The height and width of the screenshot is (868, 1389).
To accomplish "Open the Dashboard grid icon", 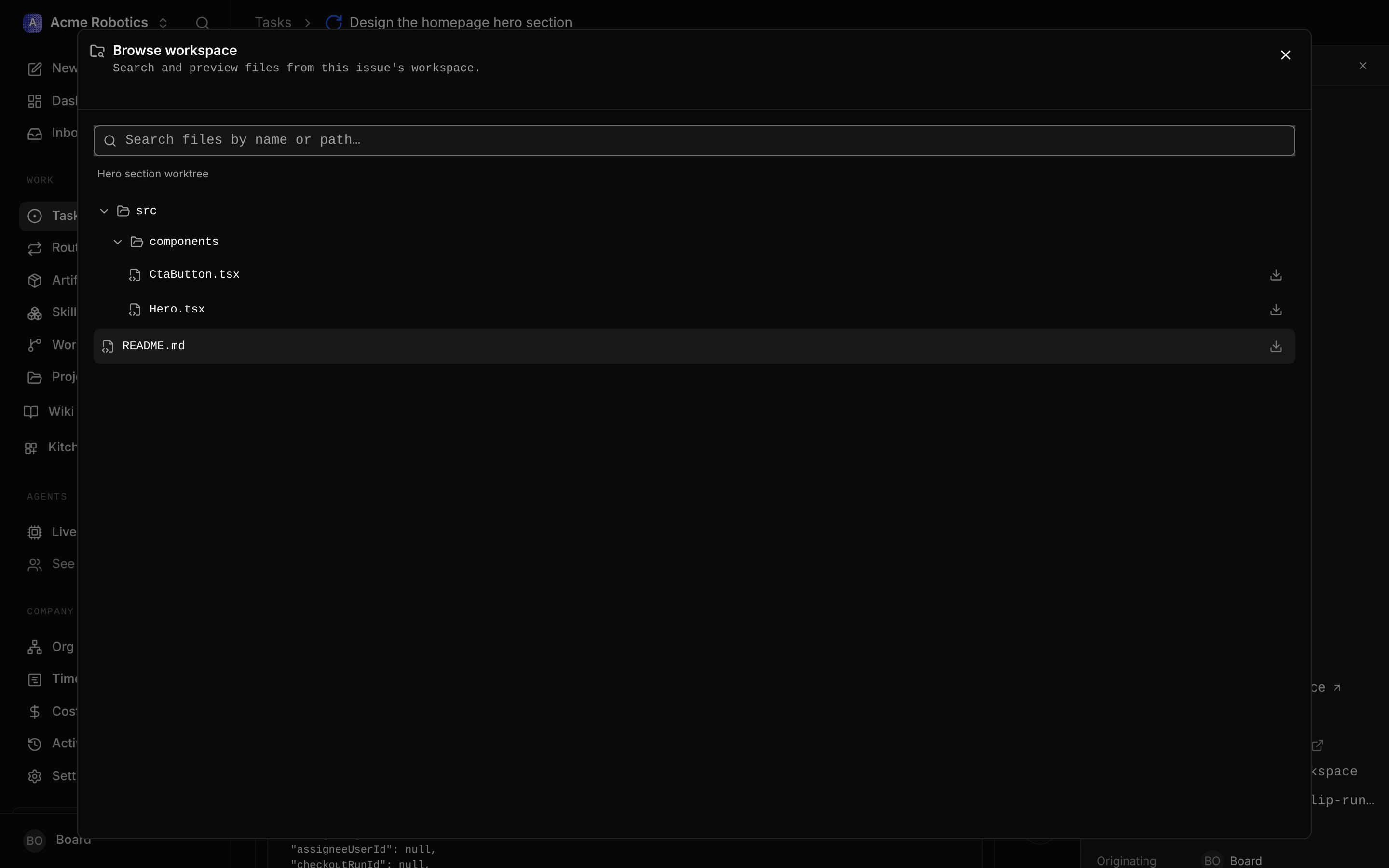I will click(34, 101).
